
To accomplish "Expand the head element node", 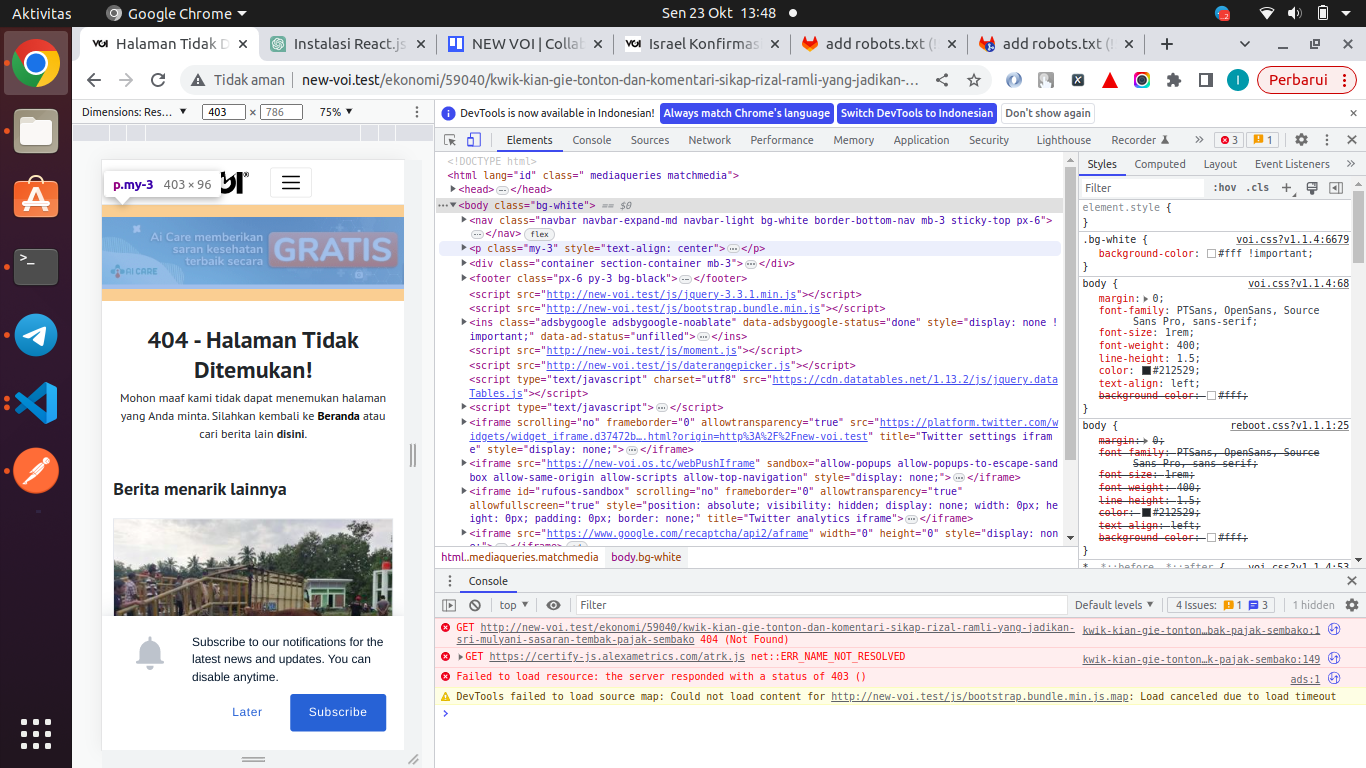I will pos(454,189).
